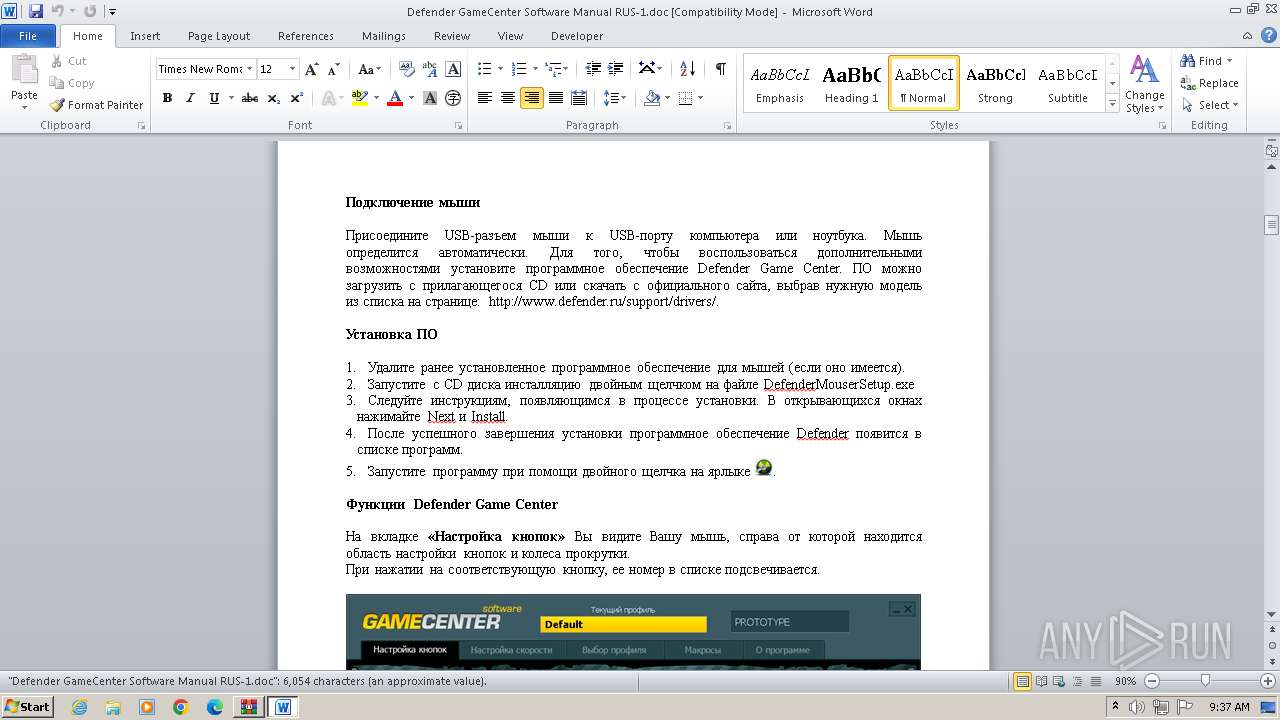Click the Replace button
This screenshot has height=720, width=1280.
[1209, 83]
